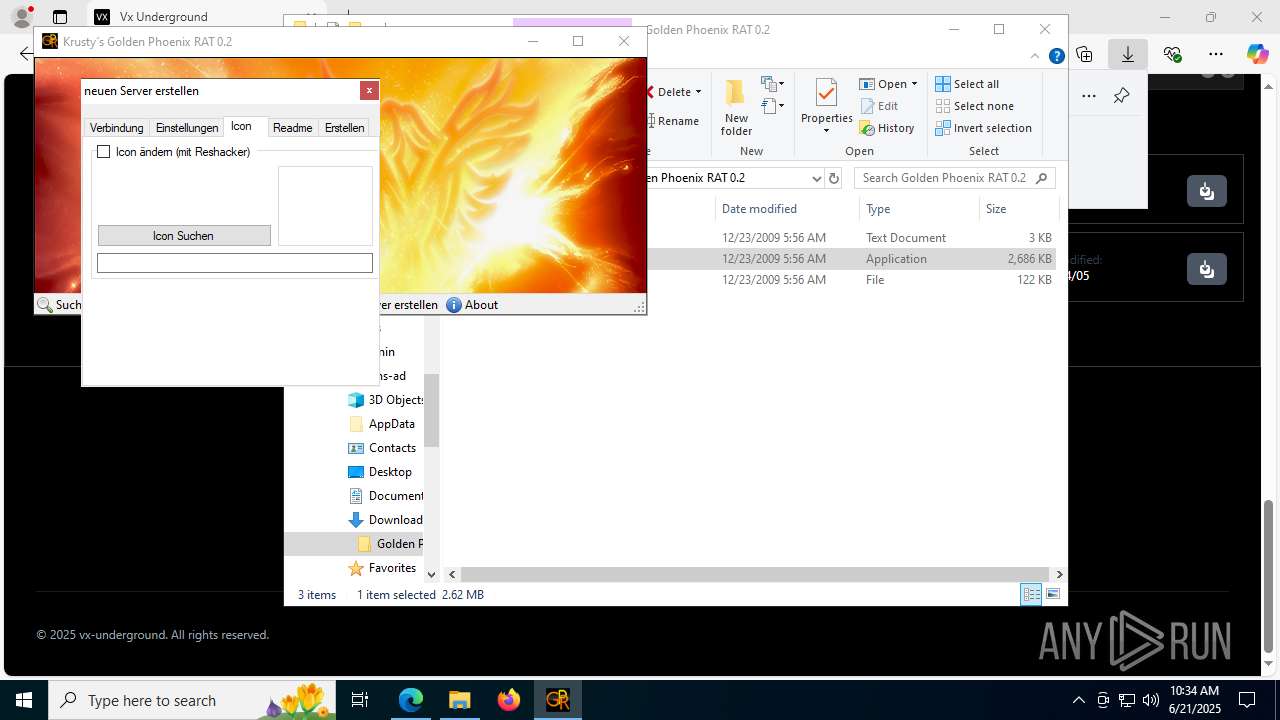Viewport: 1280px width, 720px height.
Task: Click the Suchen magnifier icon in the RAT window
Action: tap(44, 305)
